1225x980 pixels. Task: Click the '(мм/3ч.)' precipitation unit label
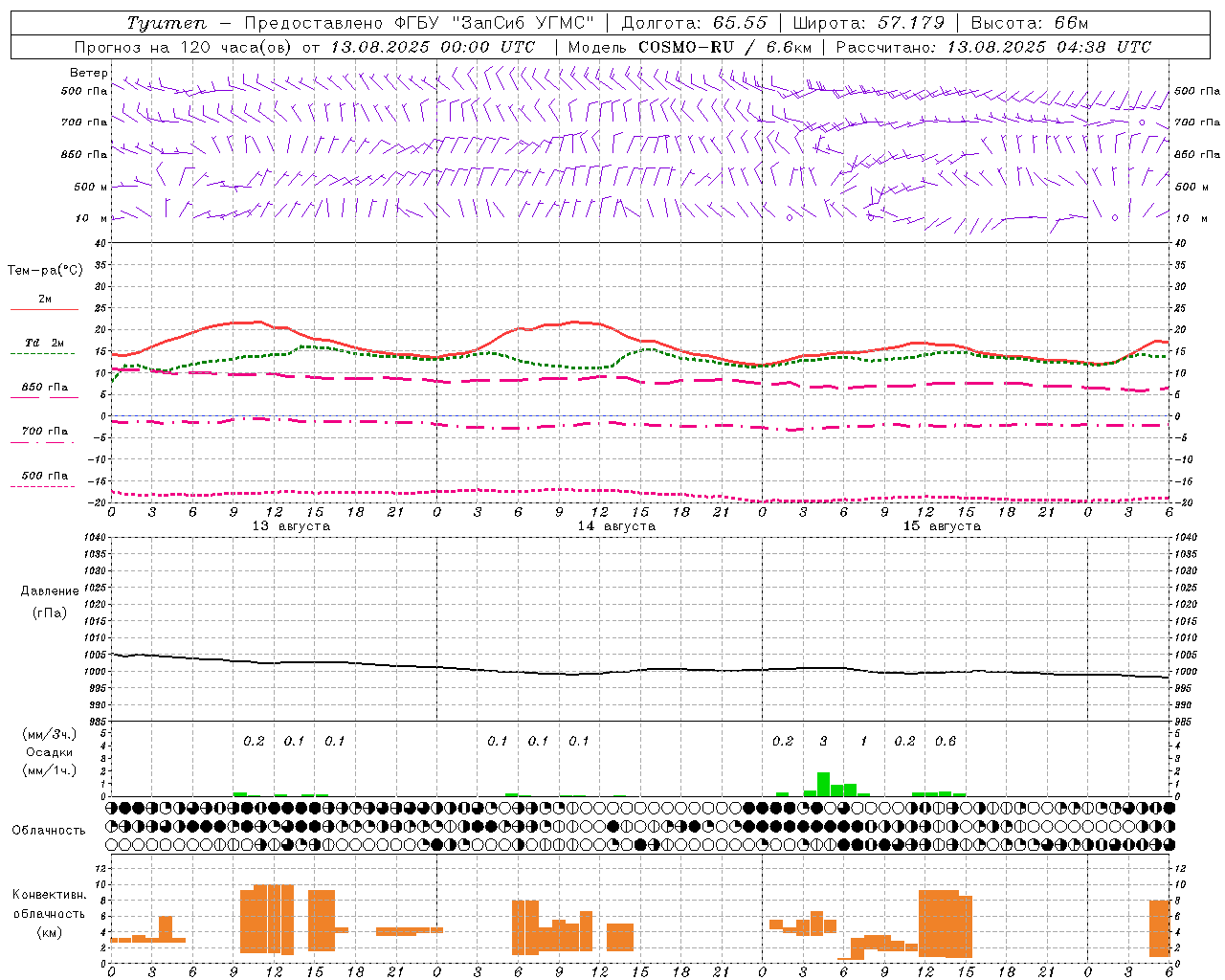point(50,734)
